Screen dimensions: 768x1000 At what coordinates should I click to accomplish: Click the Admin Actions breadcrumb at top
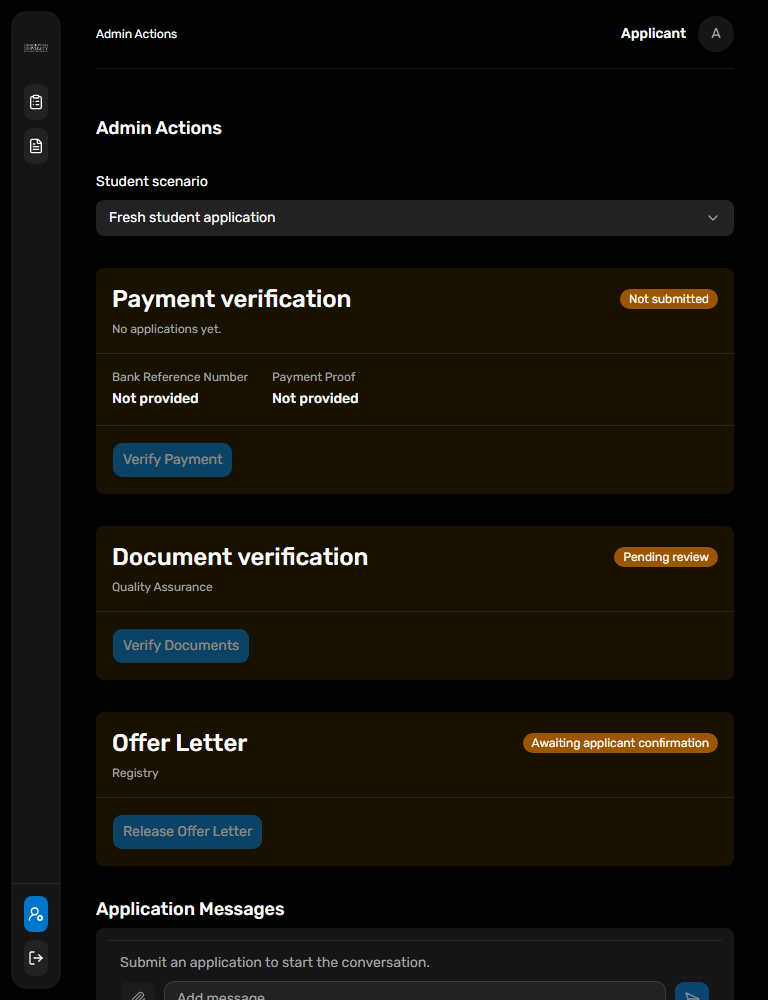point(137,34)
